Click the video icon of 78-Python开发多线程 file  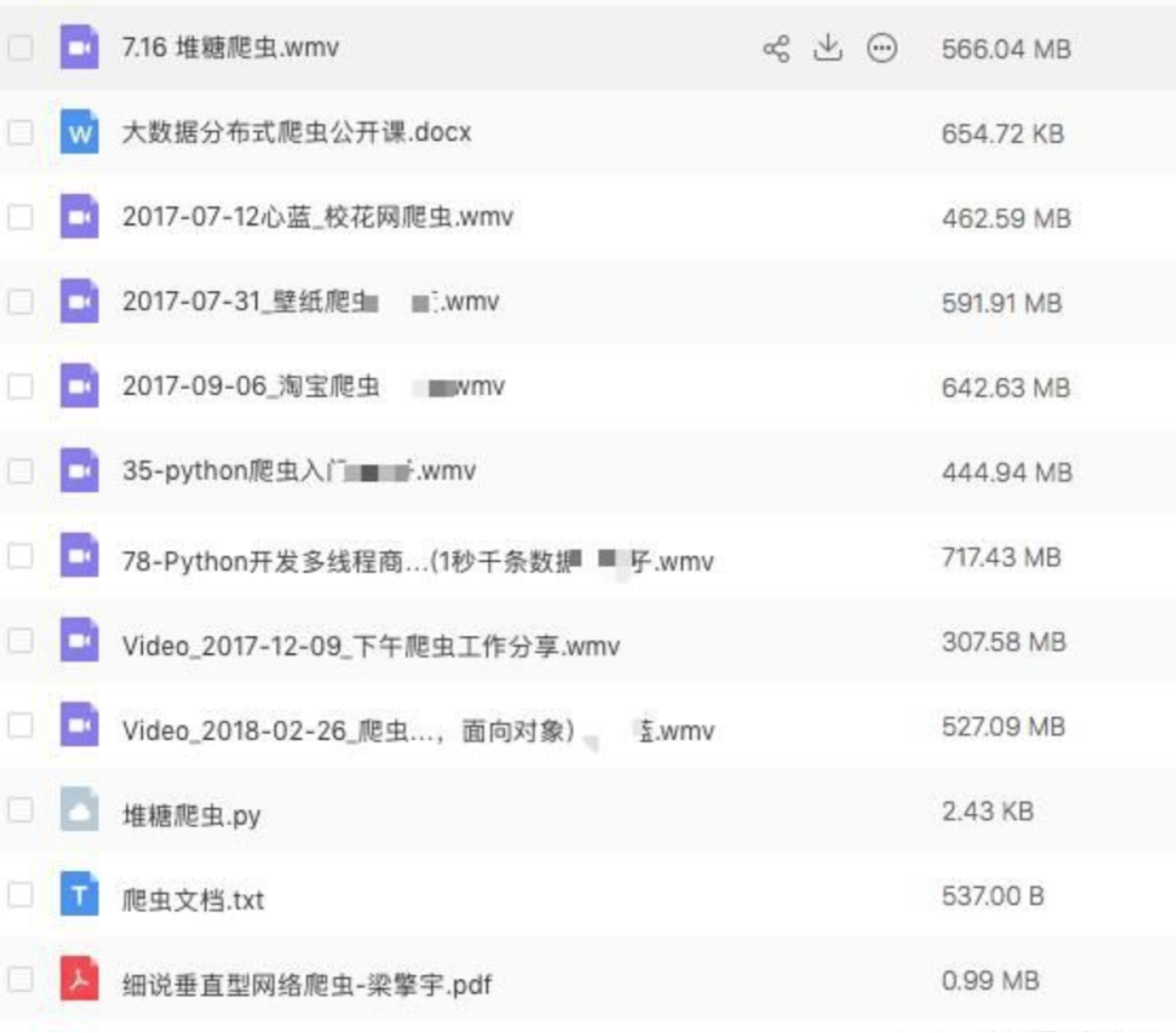point(80,555)
